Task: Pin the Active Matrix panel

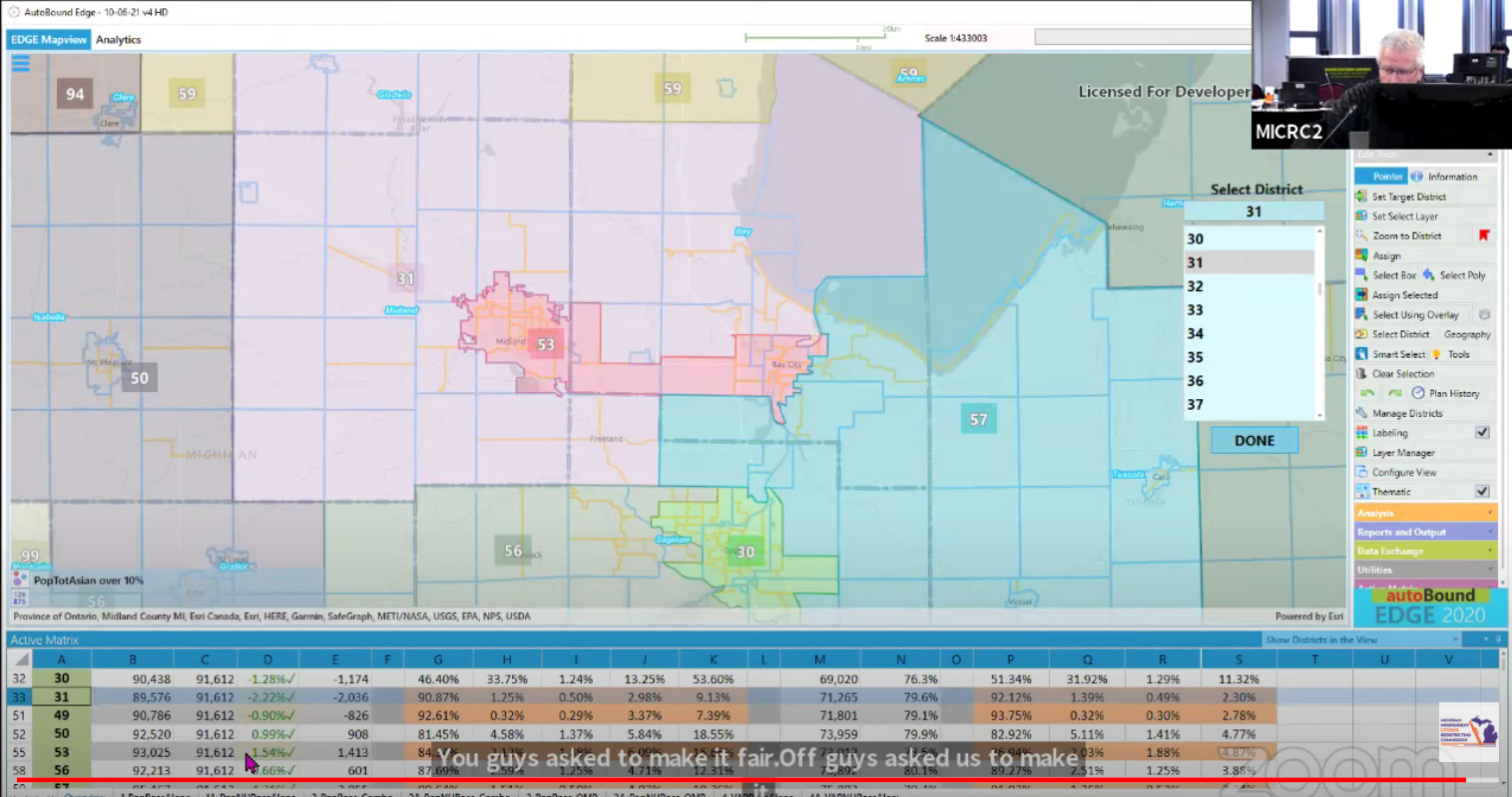Action: (x=1497, y=639)
